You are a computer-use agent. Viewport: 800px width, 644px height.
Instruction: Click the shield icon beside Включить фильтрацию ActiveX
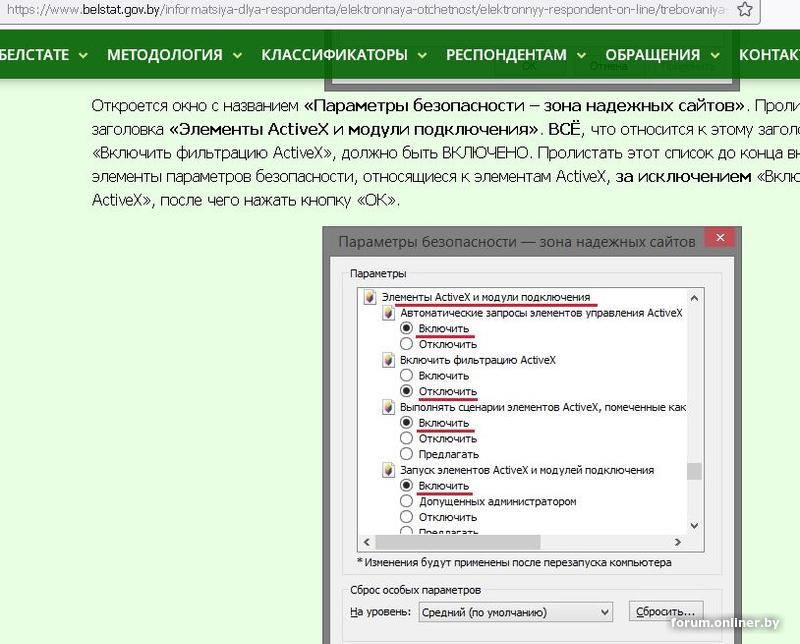pyautogui.click(x=388, y=360)
